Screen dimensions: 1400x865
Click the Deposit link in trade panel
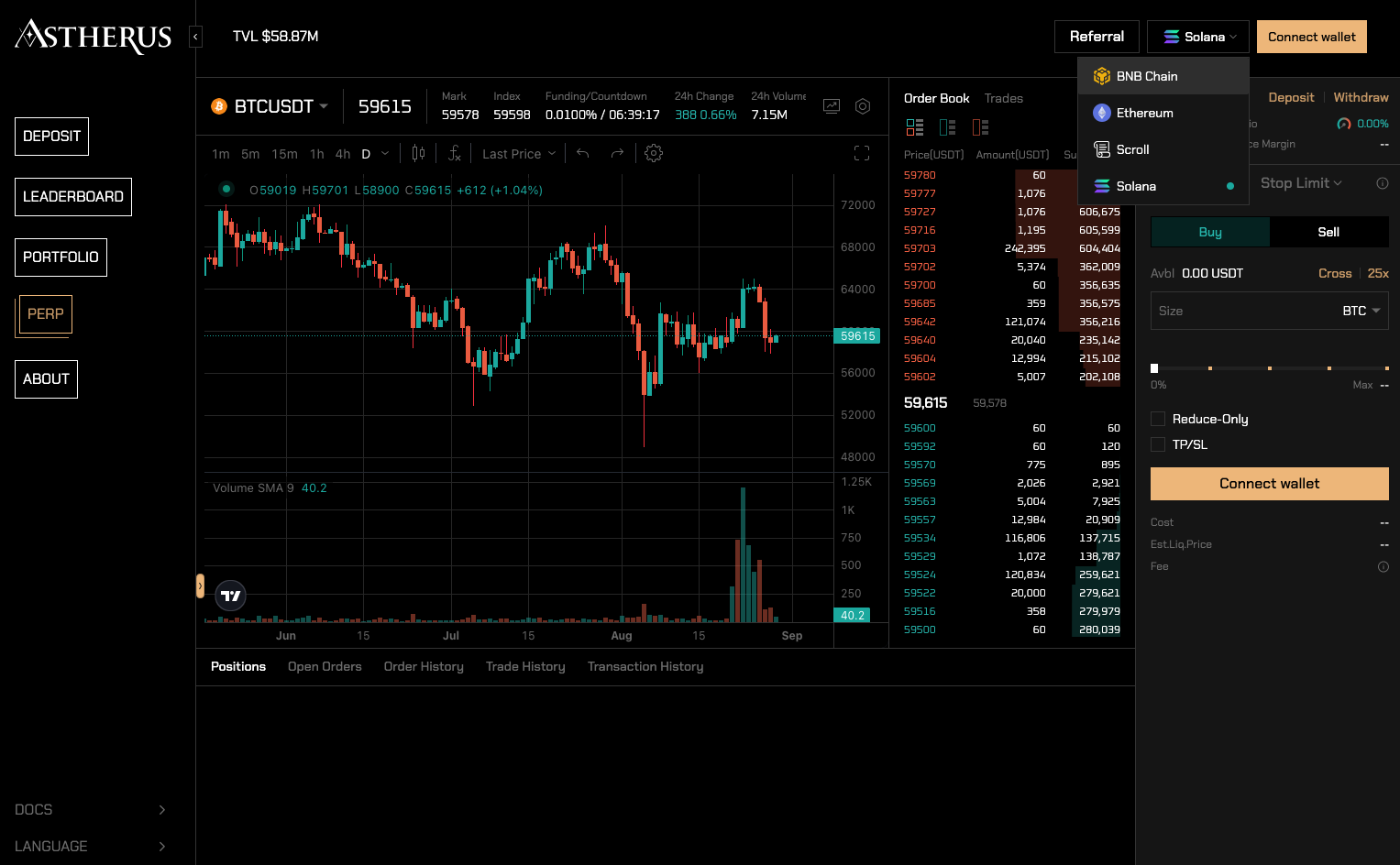tap(1291, 97)
